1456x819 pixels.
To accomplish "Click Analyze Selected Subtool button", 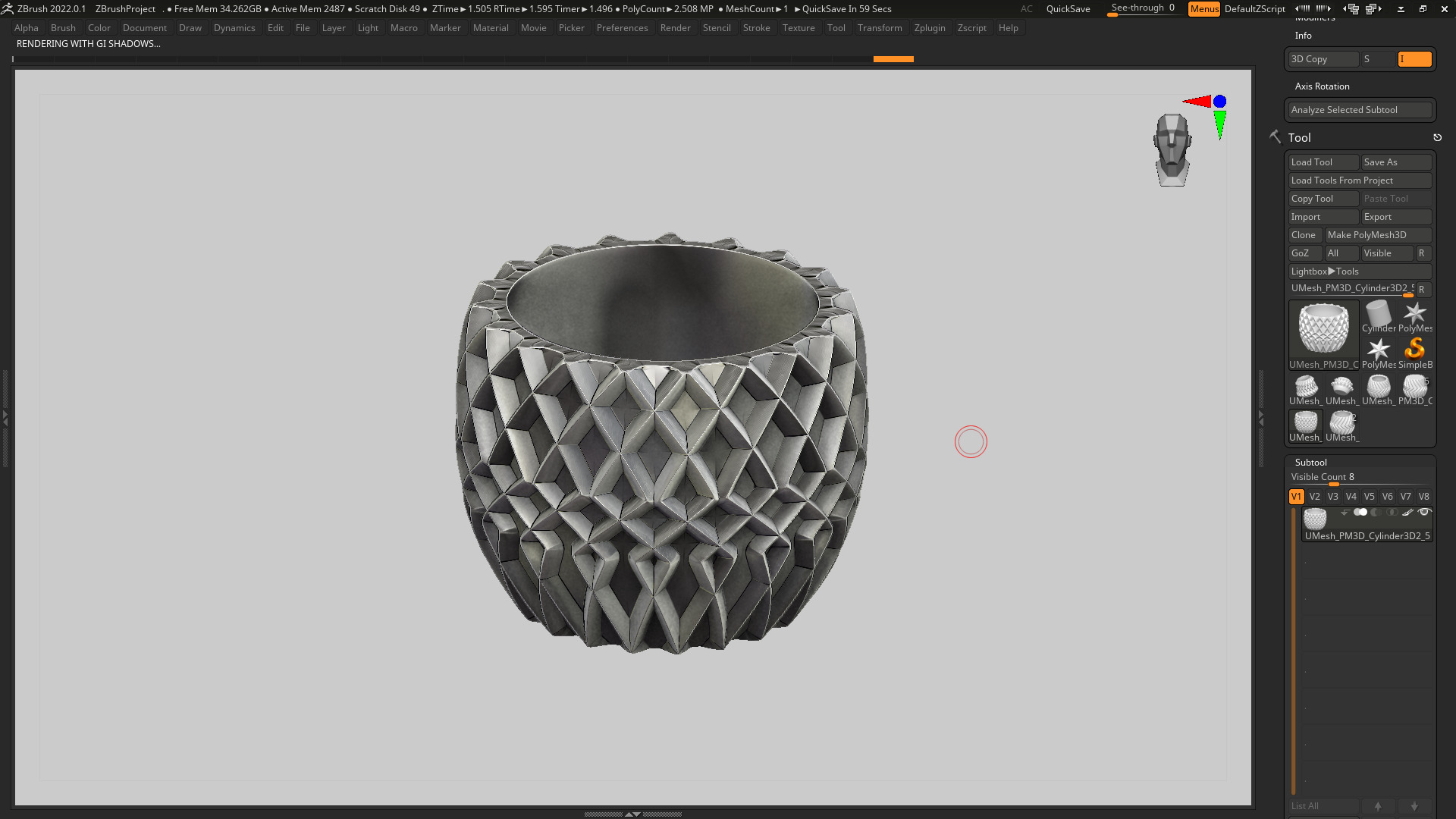I will [1360, 110].
